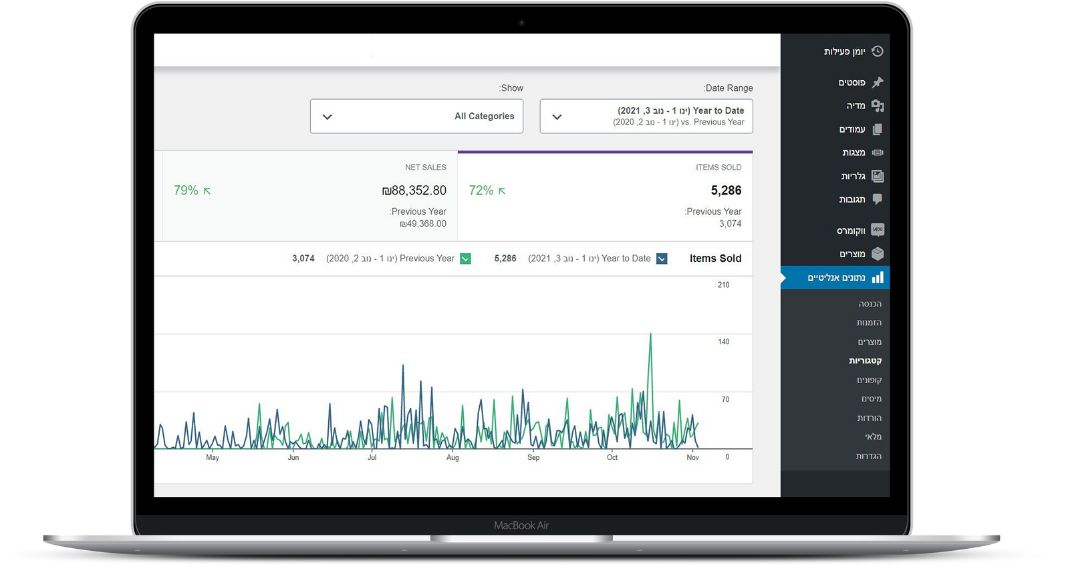This screenshot has width=1080, height=565.
Task: Select the Pages icon in sidebar
Action: tap(877, 129)
